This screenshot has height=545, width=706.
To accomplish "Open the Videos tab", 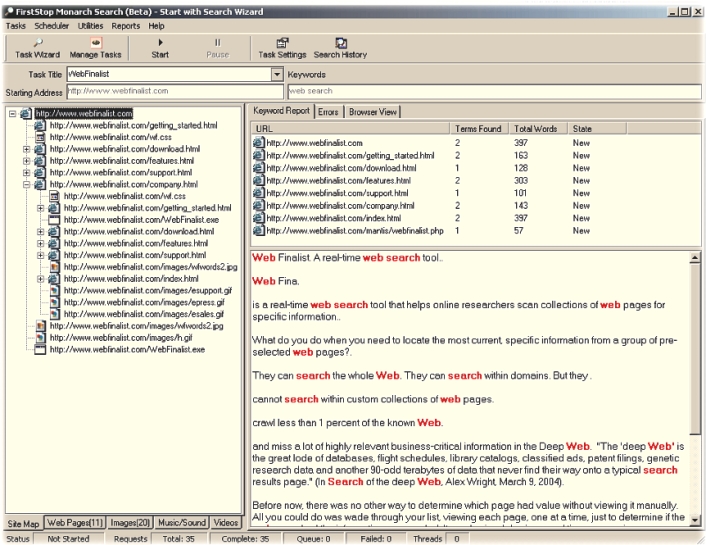I will (226, 522).
